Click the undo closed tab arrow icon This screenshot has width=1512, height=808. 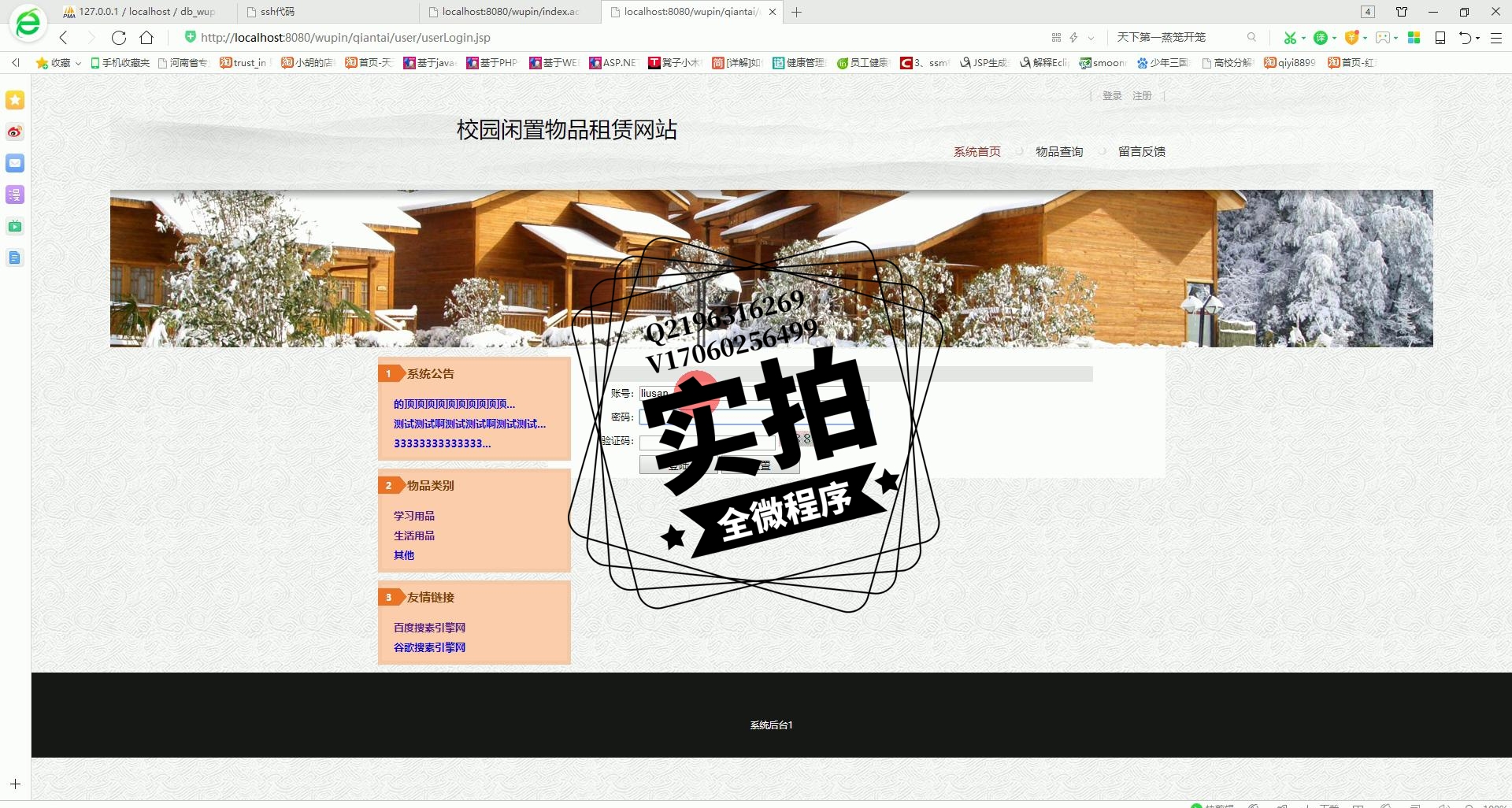point(1465,37)
